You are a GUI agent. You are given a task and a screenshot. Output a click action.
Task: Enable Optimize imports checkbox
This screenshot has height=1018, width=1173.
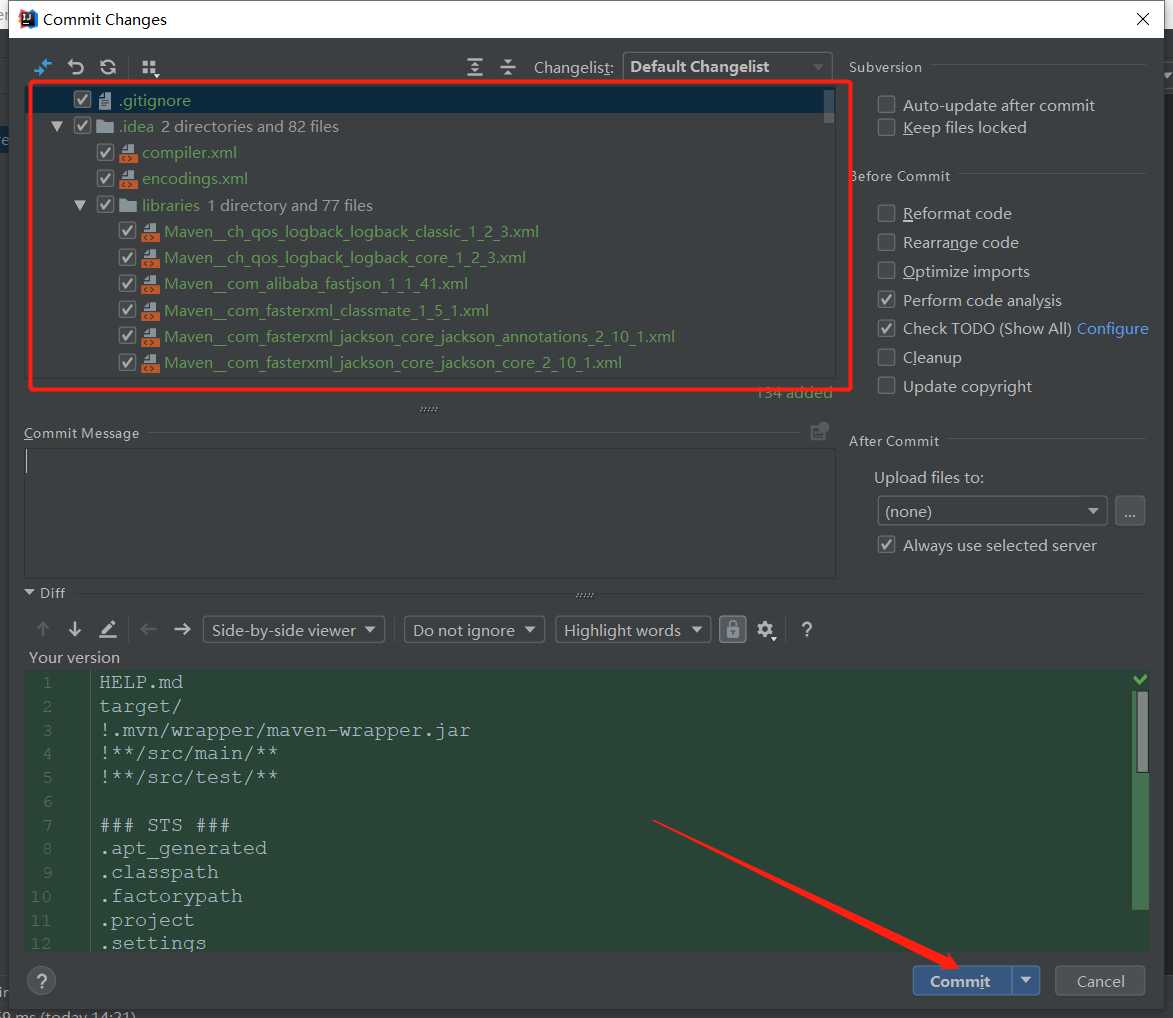click(886, 271)
